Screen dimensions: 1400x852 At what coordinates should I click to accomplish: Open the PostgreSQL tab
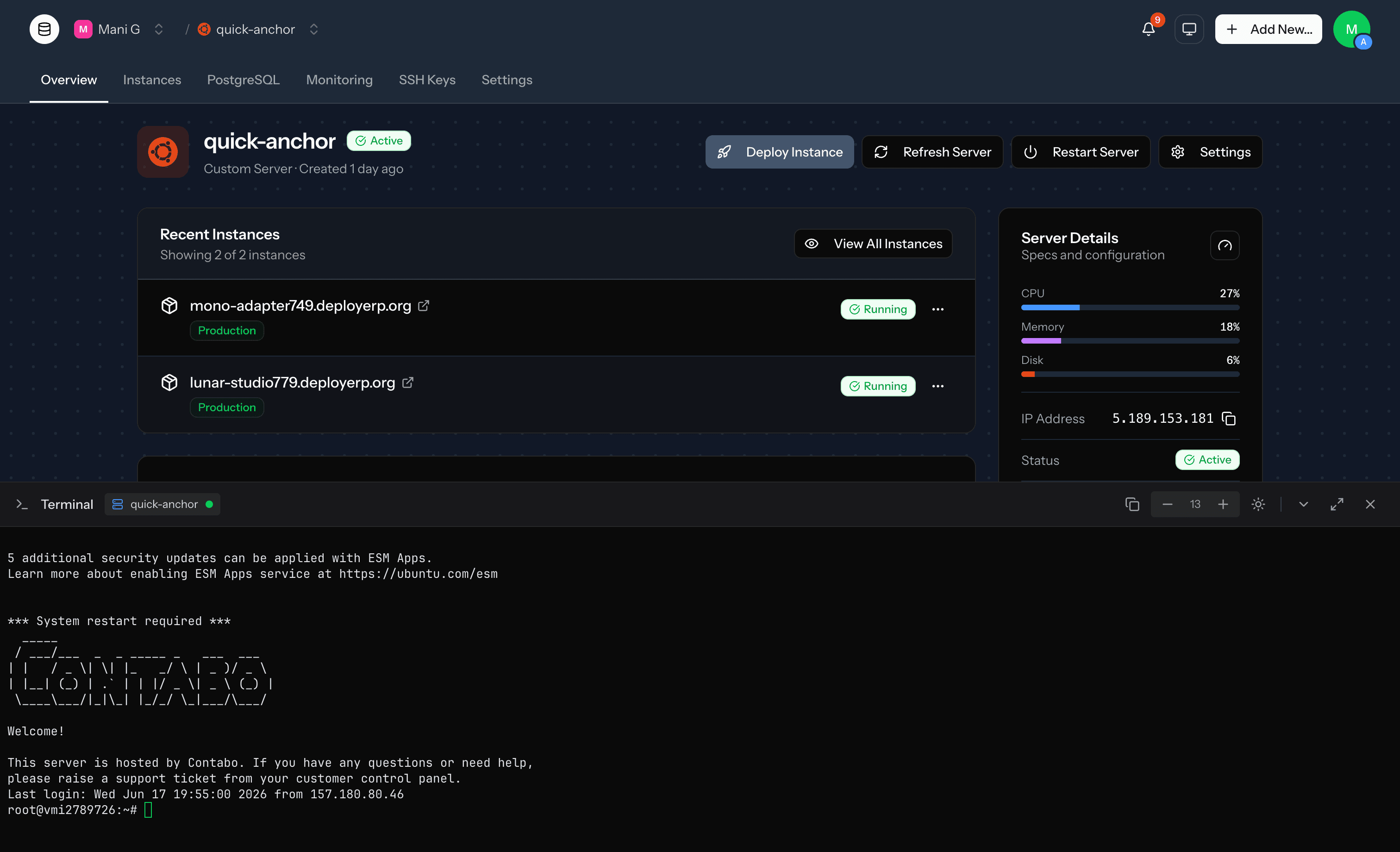tap(243, 80)
